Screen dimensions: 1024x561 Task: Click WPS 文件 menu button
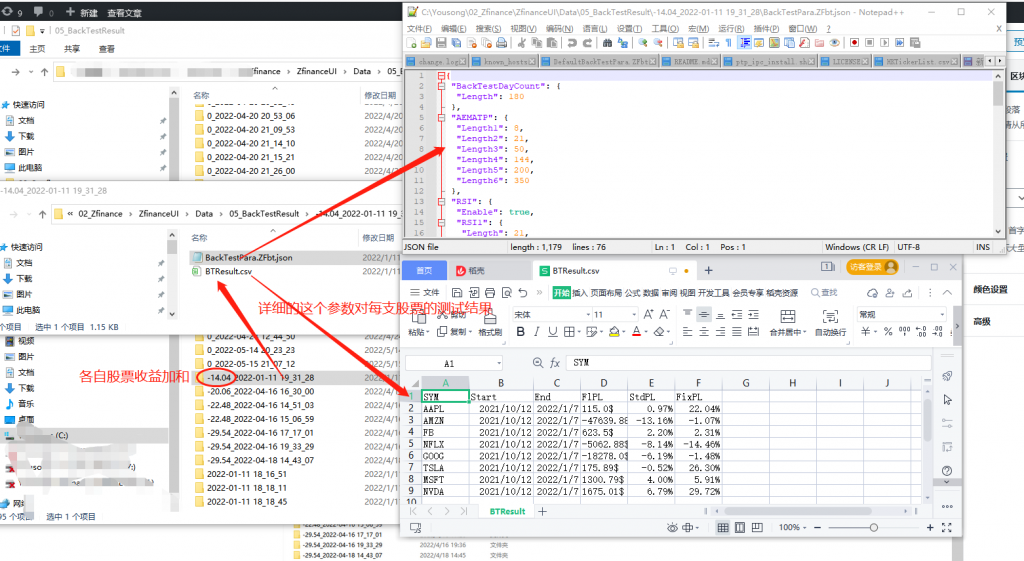point(425,293)
